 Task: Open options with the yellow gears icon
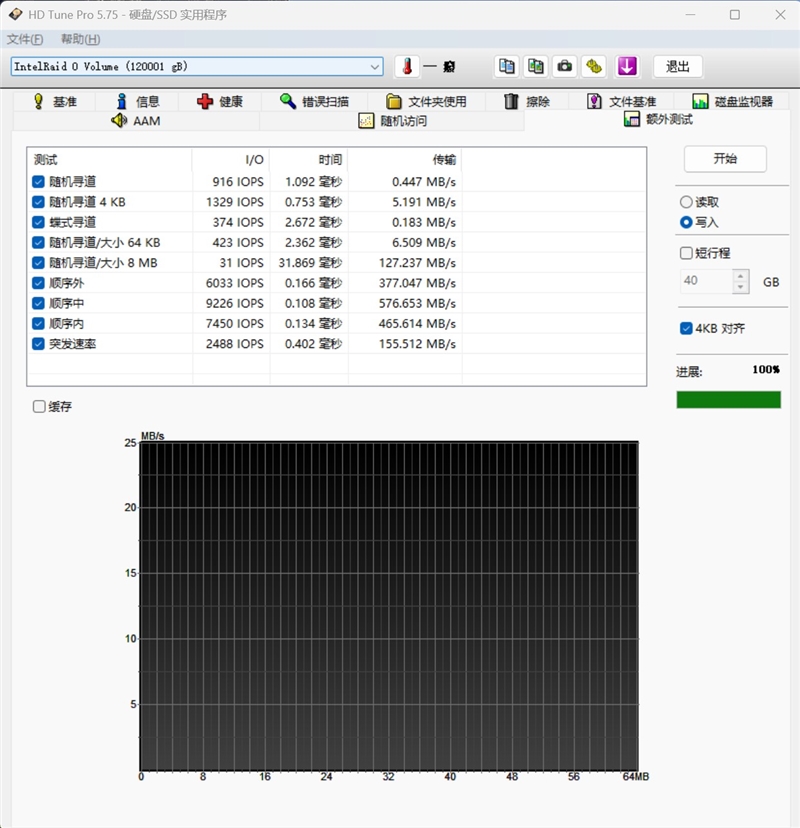(594, 67)
